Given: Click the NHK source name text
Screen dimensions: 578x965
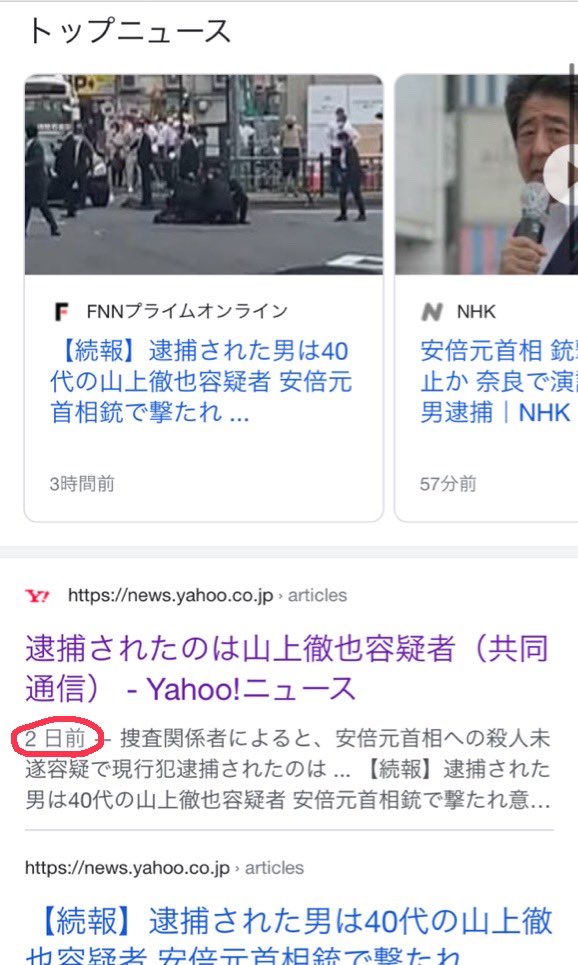Looking at the screenshot, I should point(476,312).
